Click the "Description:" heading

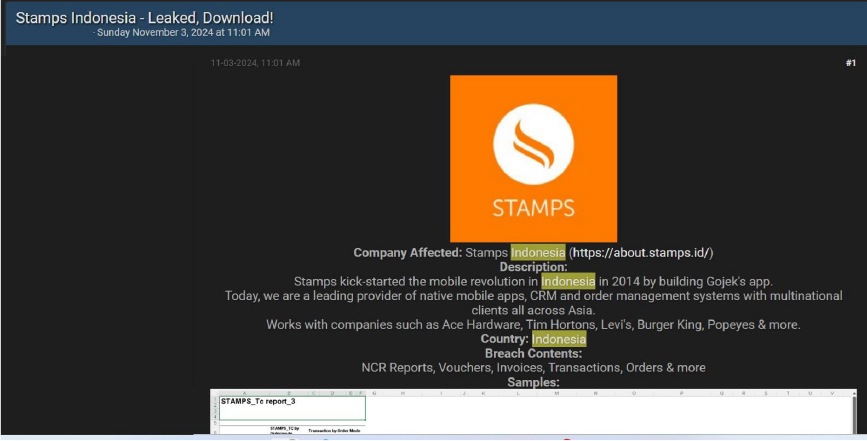click(x=534, y=267)
